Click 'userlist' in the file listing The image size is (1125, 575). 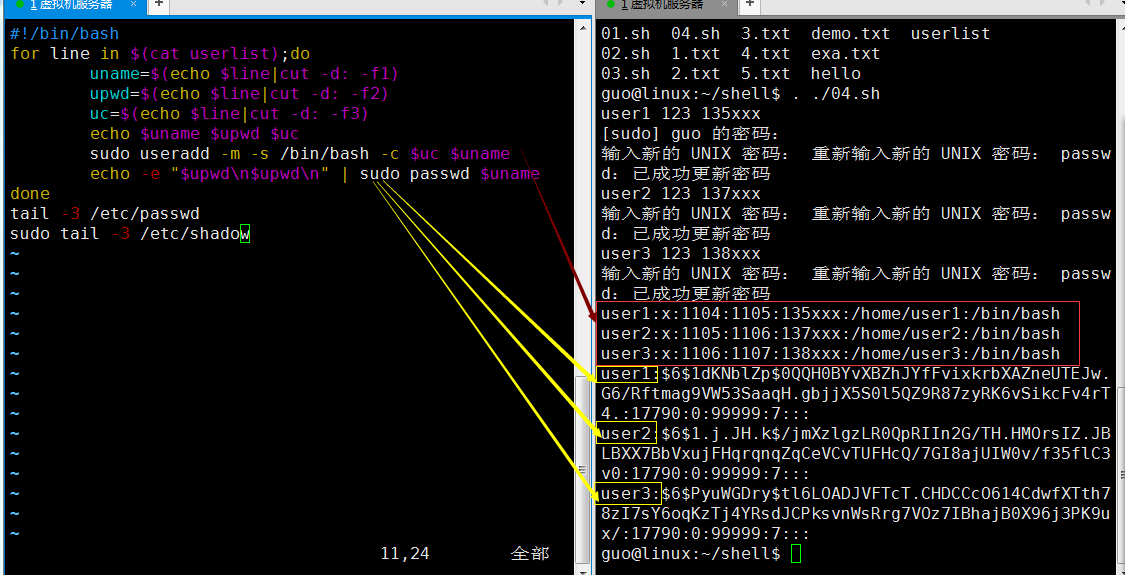point(950,34)
